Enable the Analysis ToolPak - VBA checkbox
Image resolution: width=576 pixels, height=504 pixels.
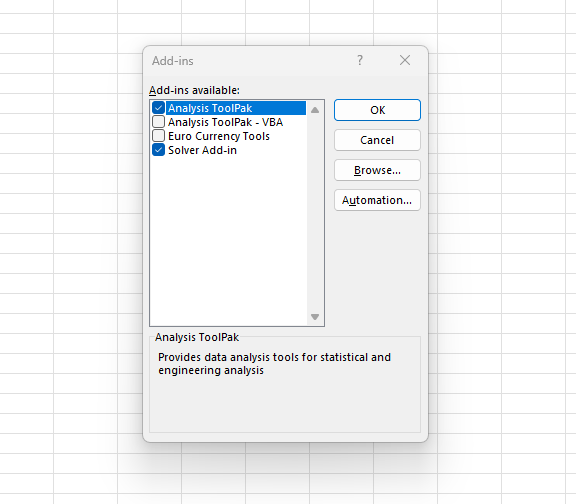158,122
